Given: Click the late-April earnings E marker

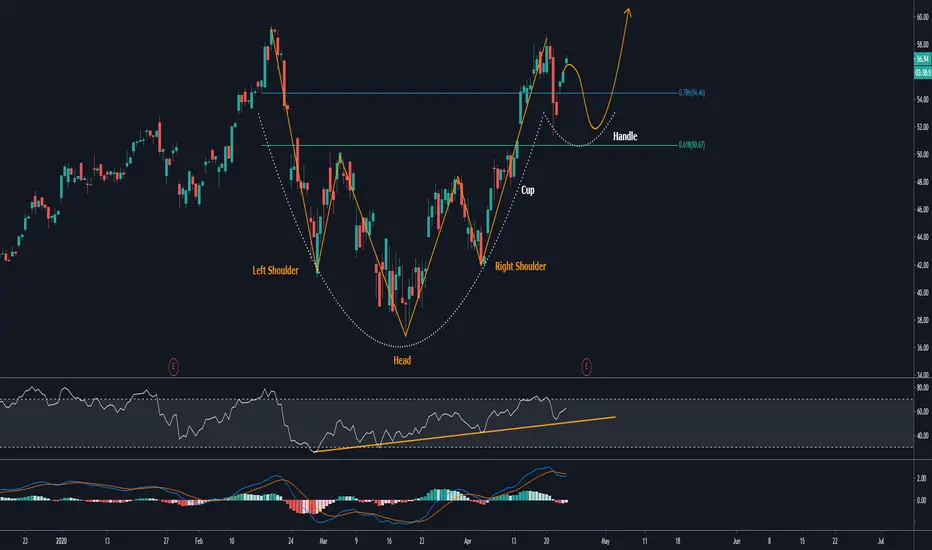Looking at the screenshot, I should [x=586, y=367].
